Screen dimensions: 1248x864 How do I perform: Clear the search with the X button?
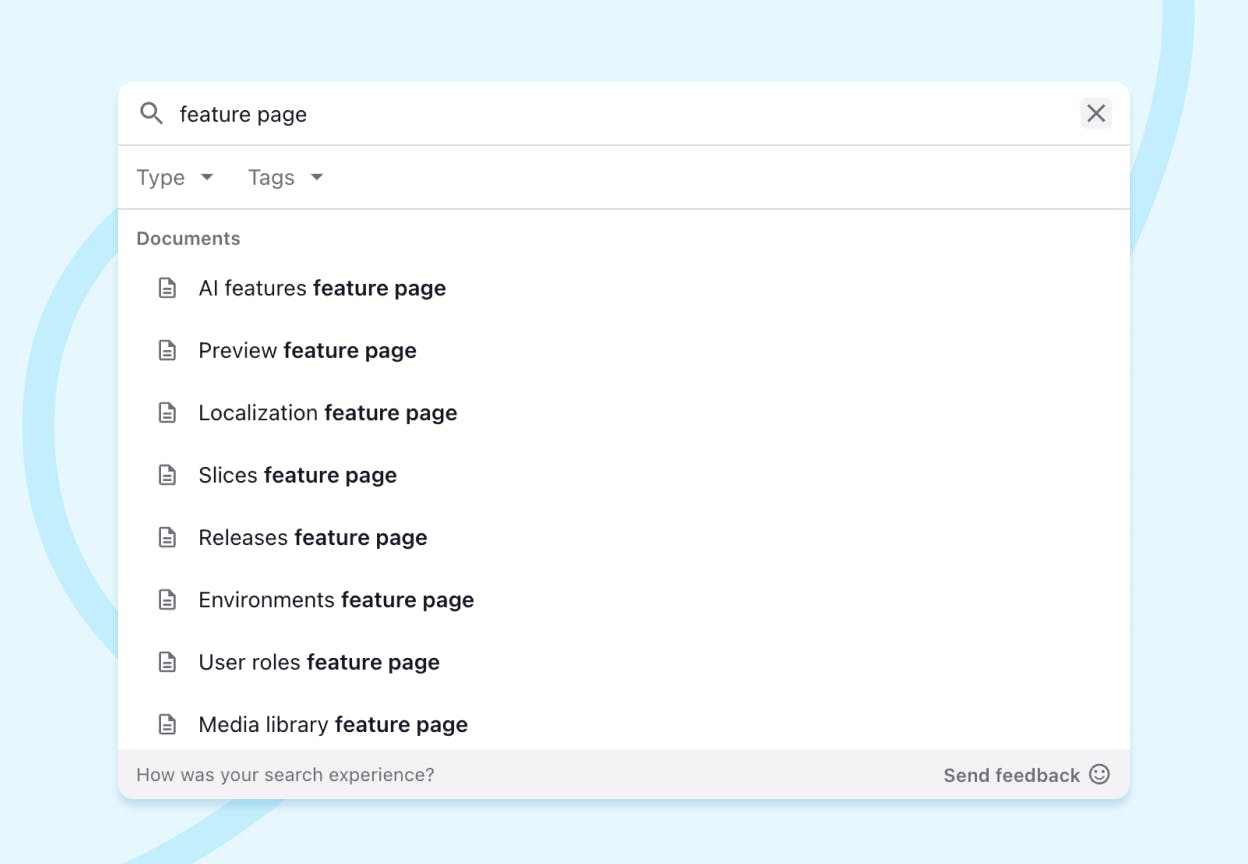[x=1096, y=113]
